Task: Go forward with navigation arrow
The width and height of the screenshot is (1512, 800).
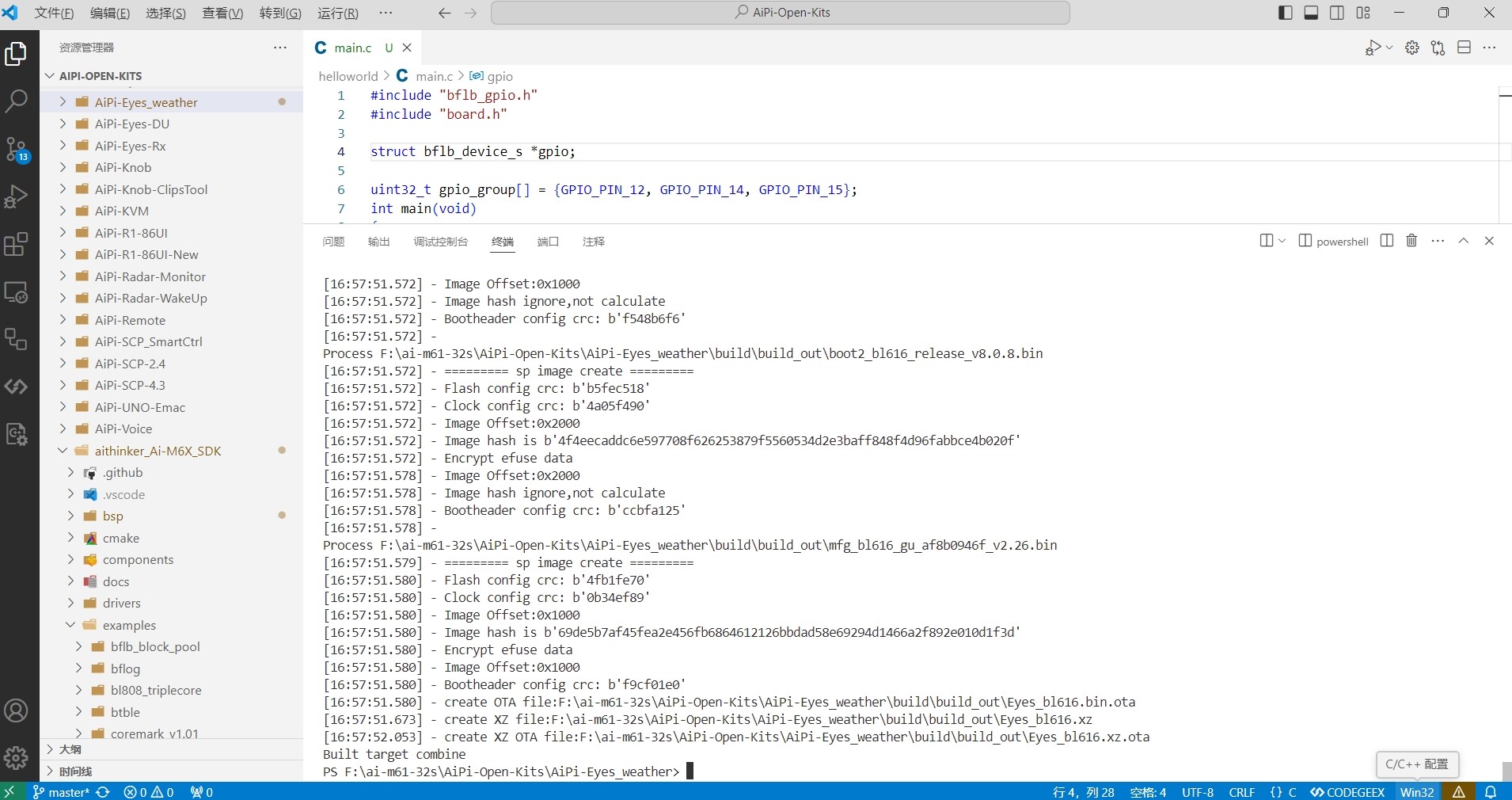Action: click(x=471, y=13)
